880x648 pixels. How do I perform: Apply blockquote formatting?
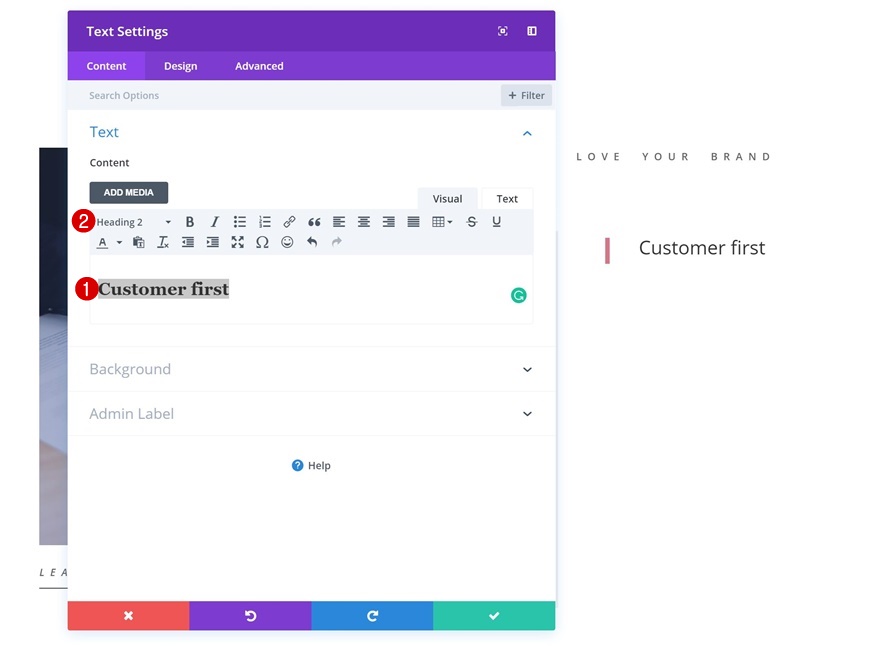click(314, 222)
